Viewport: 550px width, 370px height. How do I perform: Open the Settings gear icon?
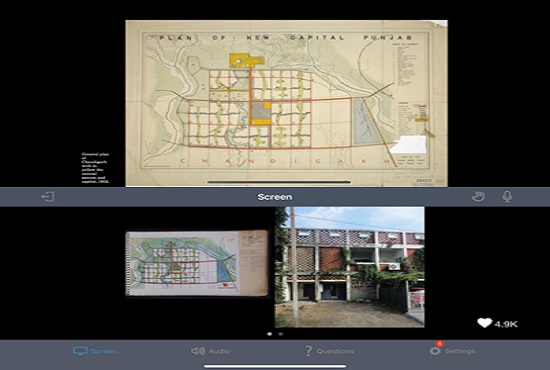point(435,351)
